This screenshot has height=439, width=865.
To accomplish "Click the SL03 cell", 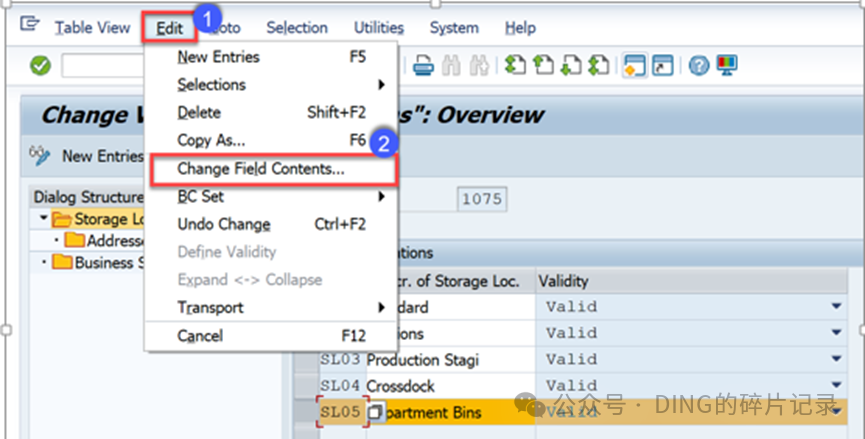I will tap(340, 360).
